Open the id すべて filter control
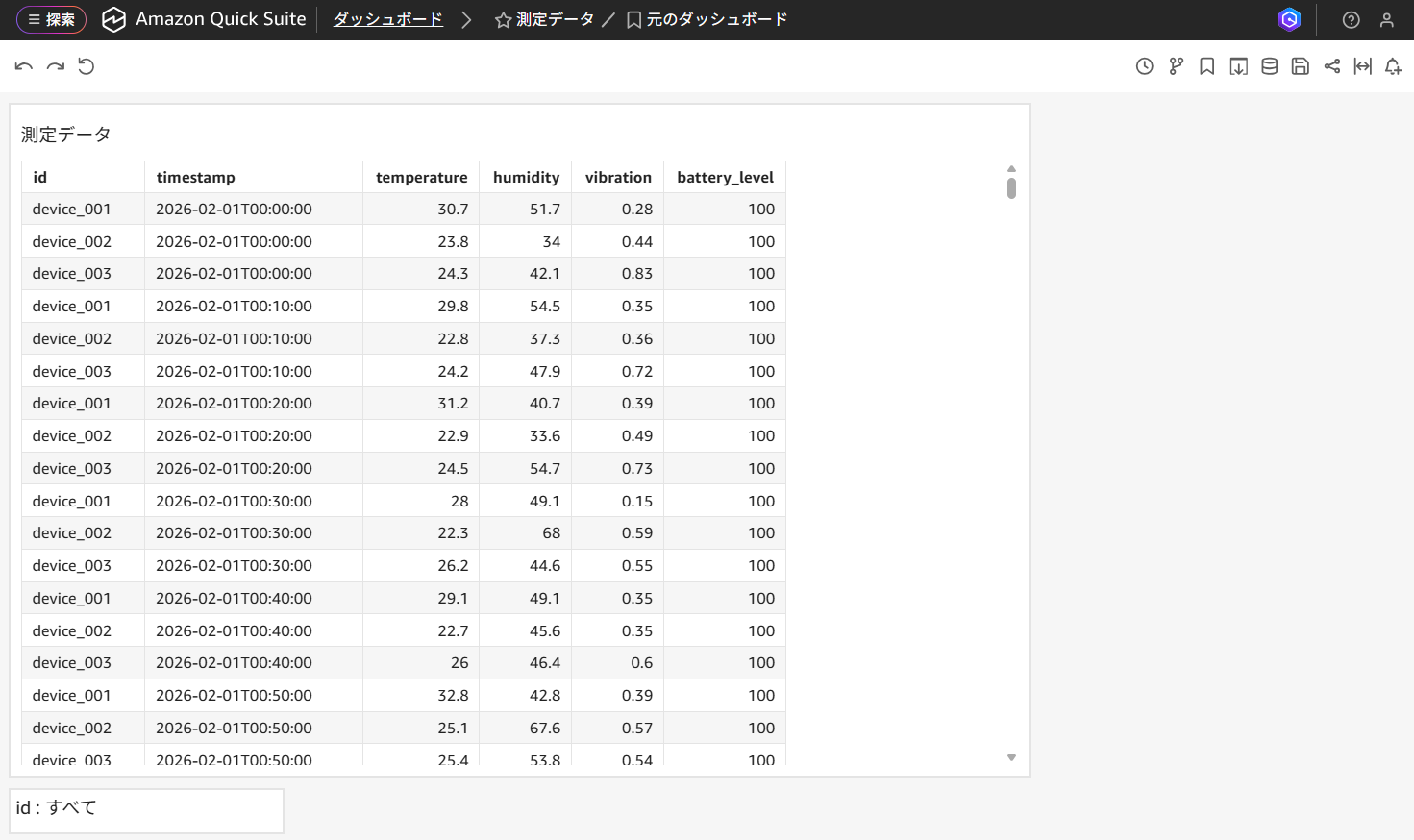Screen dimensions: 1414x840 [146, 810]
